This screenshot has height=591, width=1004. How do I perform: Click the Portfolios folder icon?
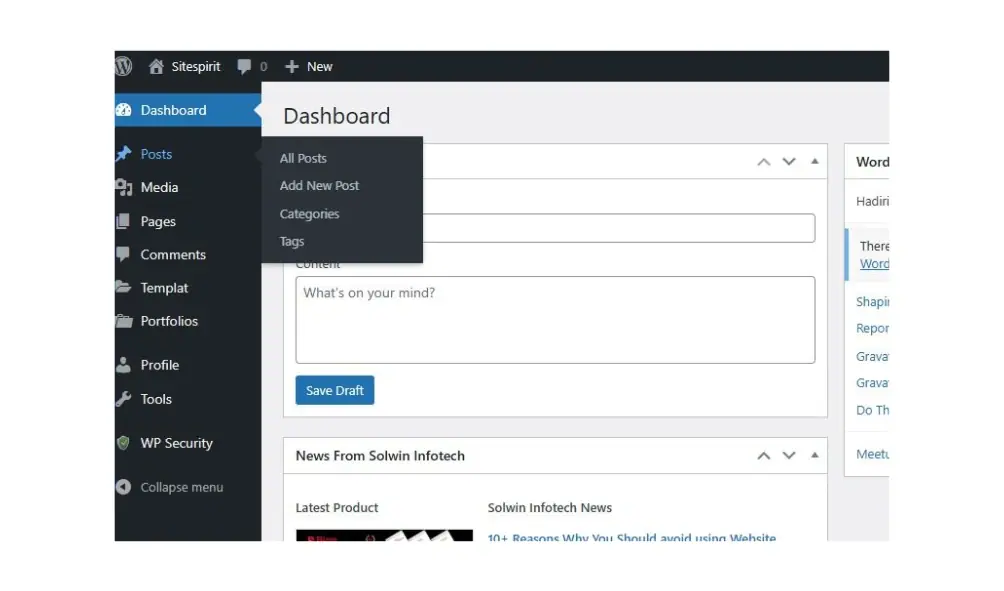point(124,321)
